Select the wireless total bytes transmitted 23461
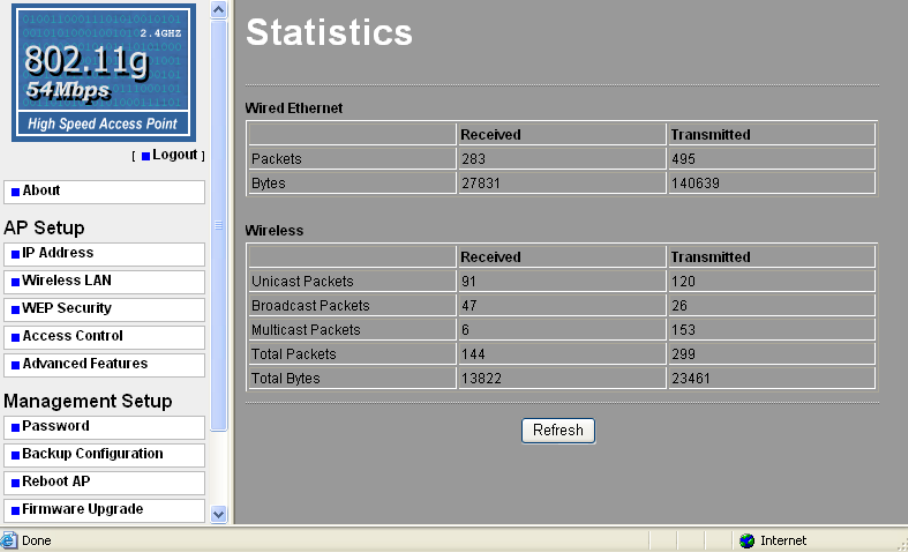 (691, 378)
